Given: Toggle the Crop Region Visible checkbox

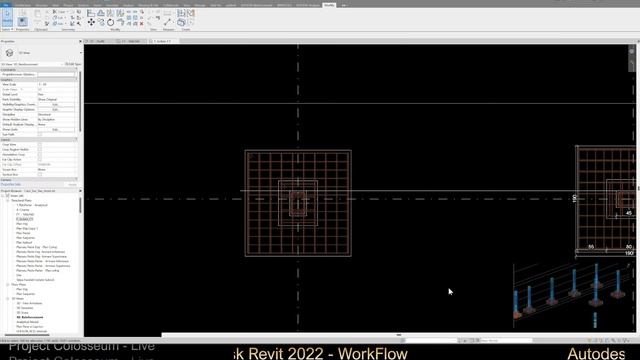Looking at the screenshot, I should (x=40, y=149).
